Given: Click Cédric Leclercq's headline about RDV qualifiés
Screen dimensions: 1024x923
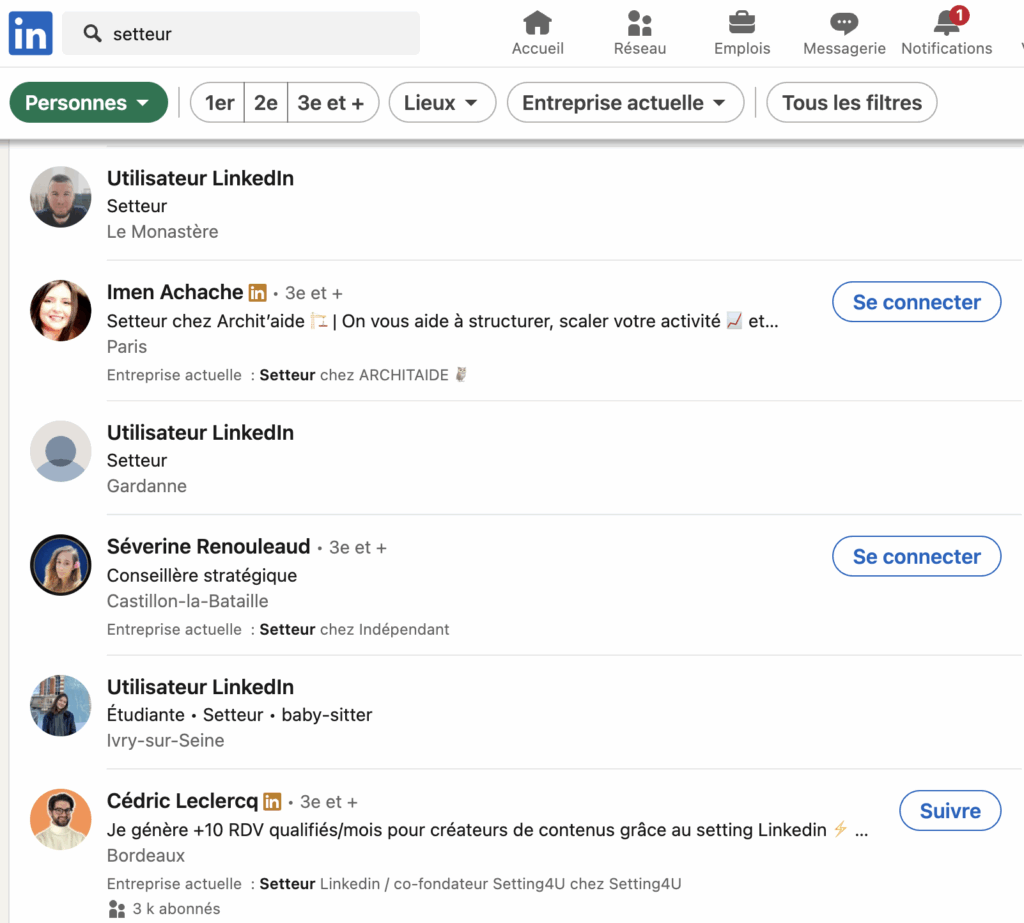Looking at the screenshot, I should 488,830.
